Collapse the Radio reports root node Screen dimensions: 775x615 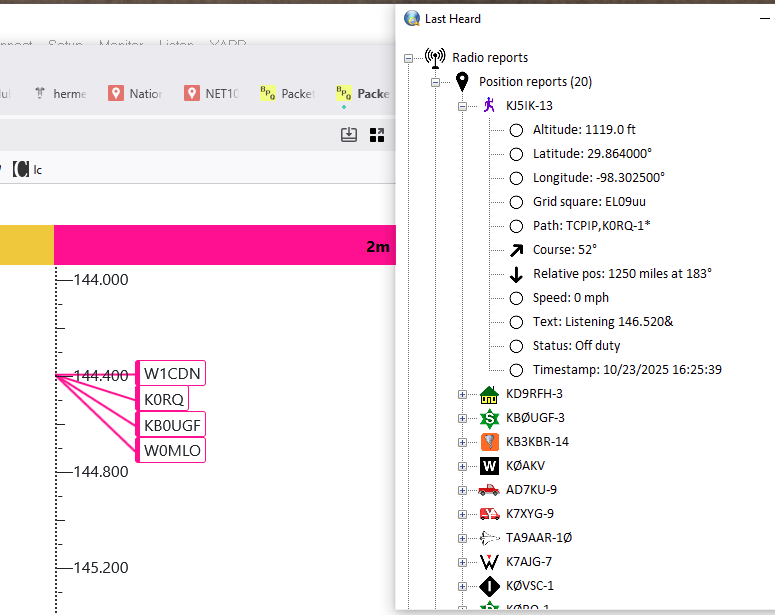click(x=408, y=58)
